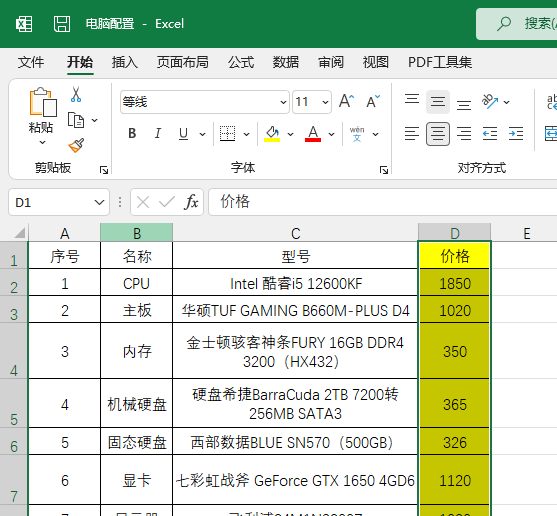The height and width of the screenshot is (516, 557).
Task: Click the search magnifier icon
Action: (x=504, y=24)
